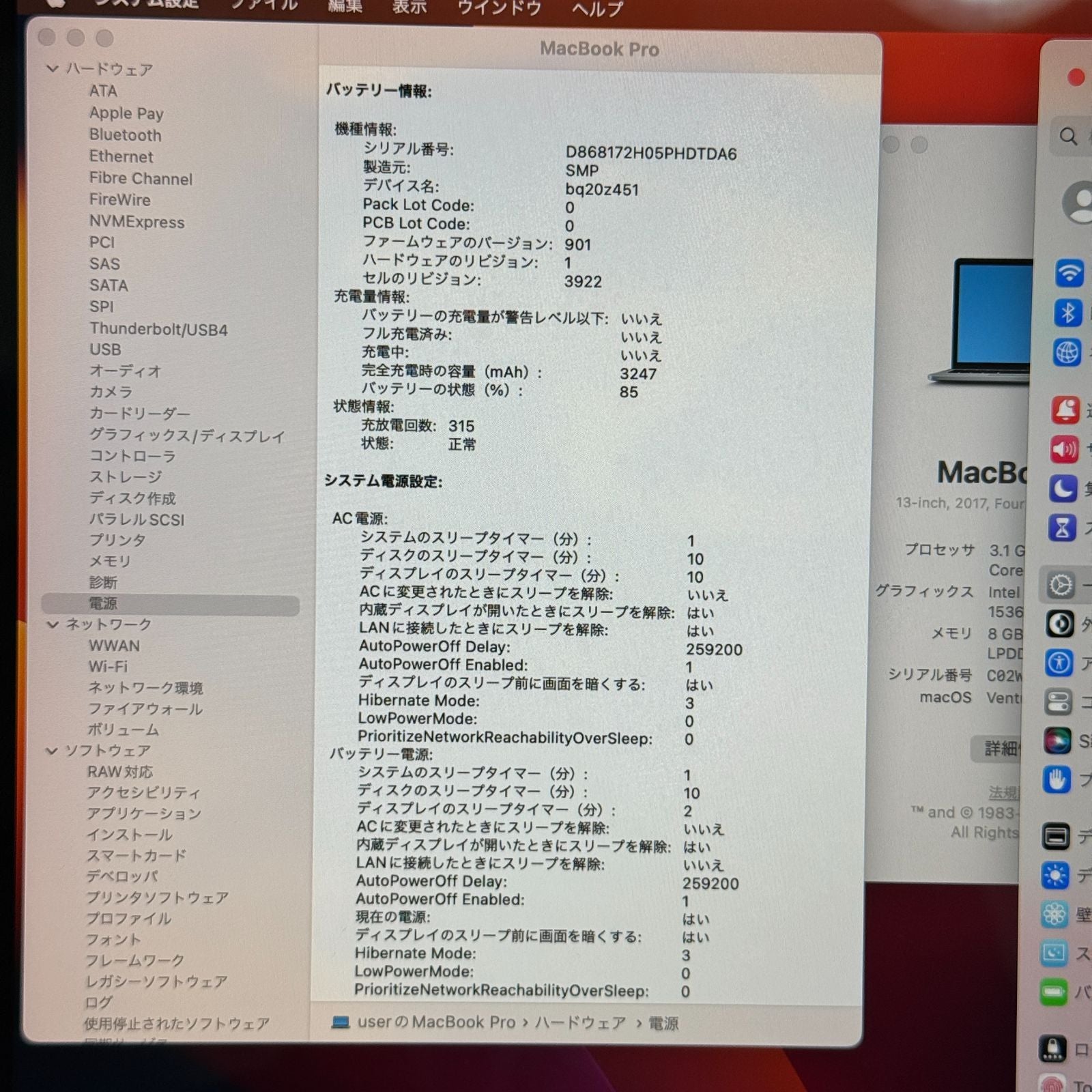Viewport: 1092px width, 1092px height.
Task: Click the battery serial number D868172H05PHDTDA6
Action: click(651, 154)
